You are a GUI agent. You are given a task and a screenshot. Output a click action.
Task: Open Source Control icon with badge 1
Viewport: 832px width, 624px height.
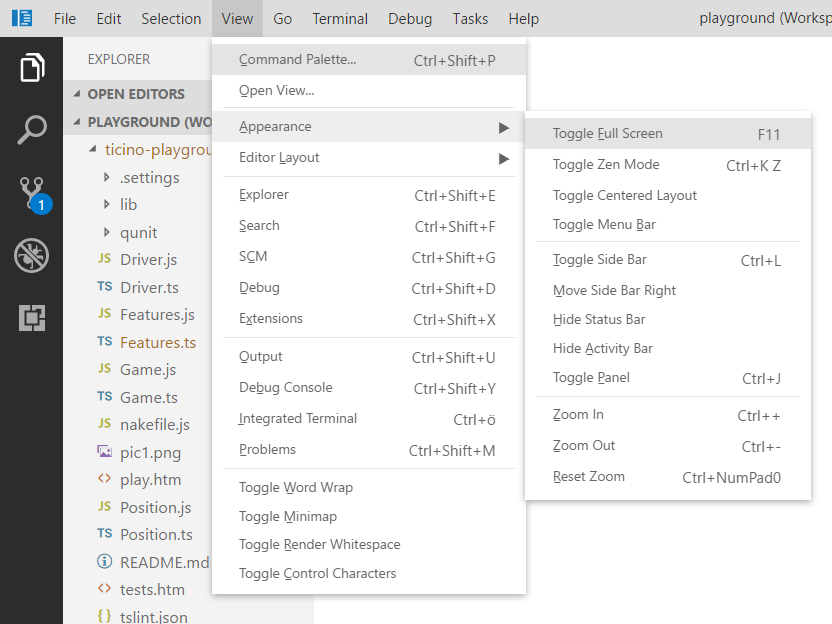[x=35, y=195]
